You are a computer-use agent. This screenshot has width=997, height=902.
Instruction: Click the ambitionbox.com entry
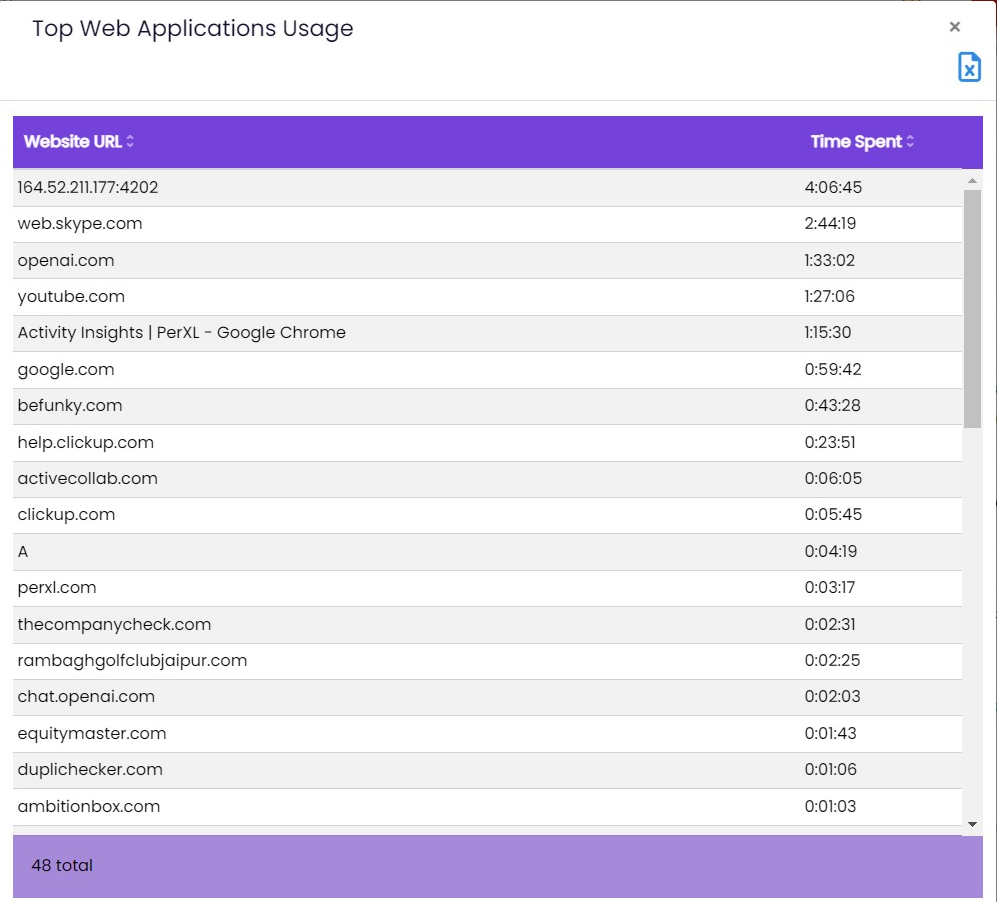click(x=89, y=806)
